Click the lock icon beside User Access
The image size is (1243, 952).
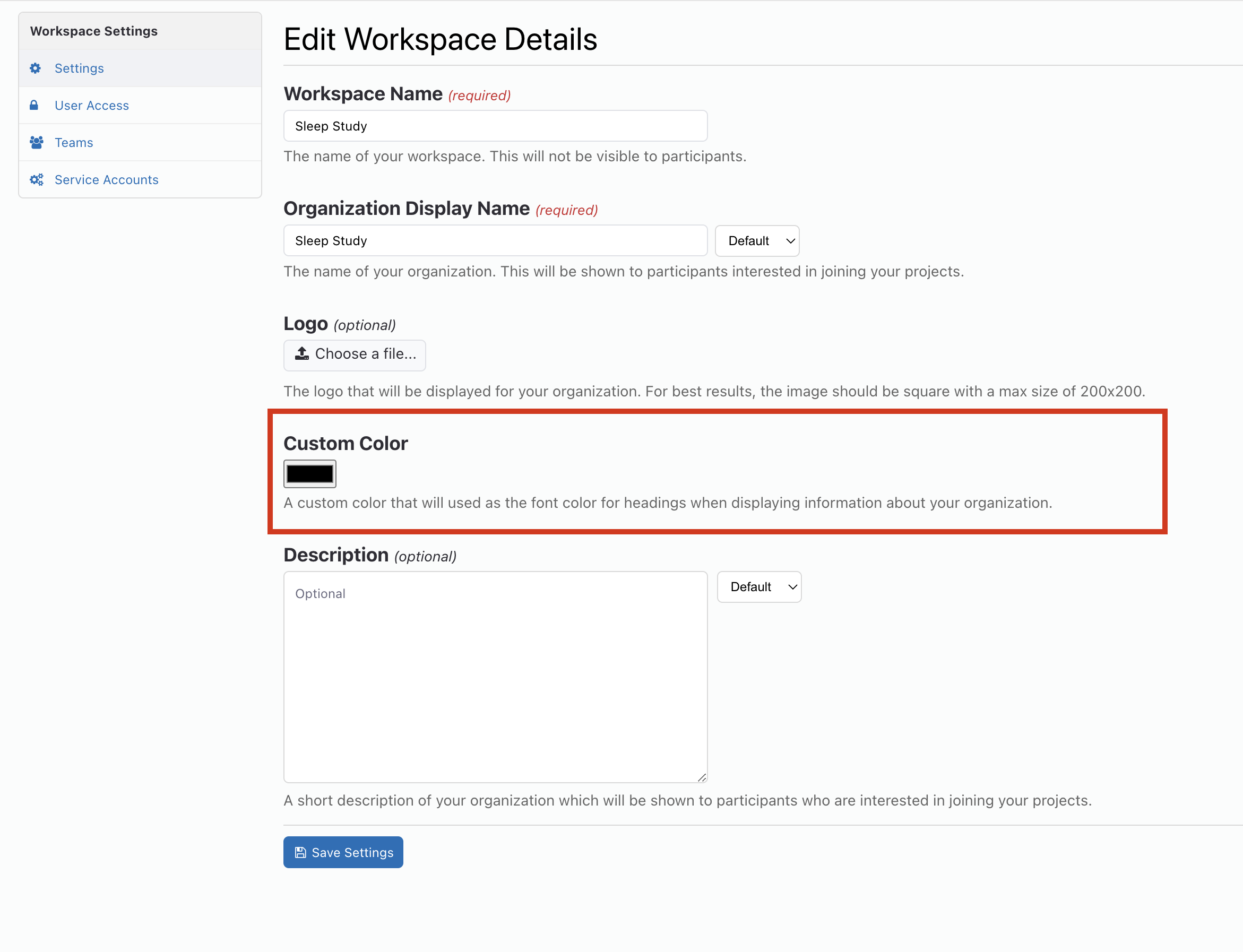(34, 106)
